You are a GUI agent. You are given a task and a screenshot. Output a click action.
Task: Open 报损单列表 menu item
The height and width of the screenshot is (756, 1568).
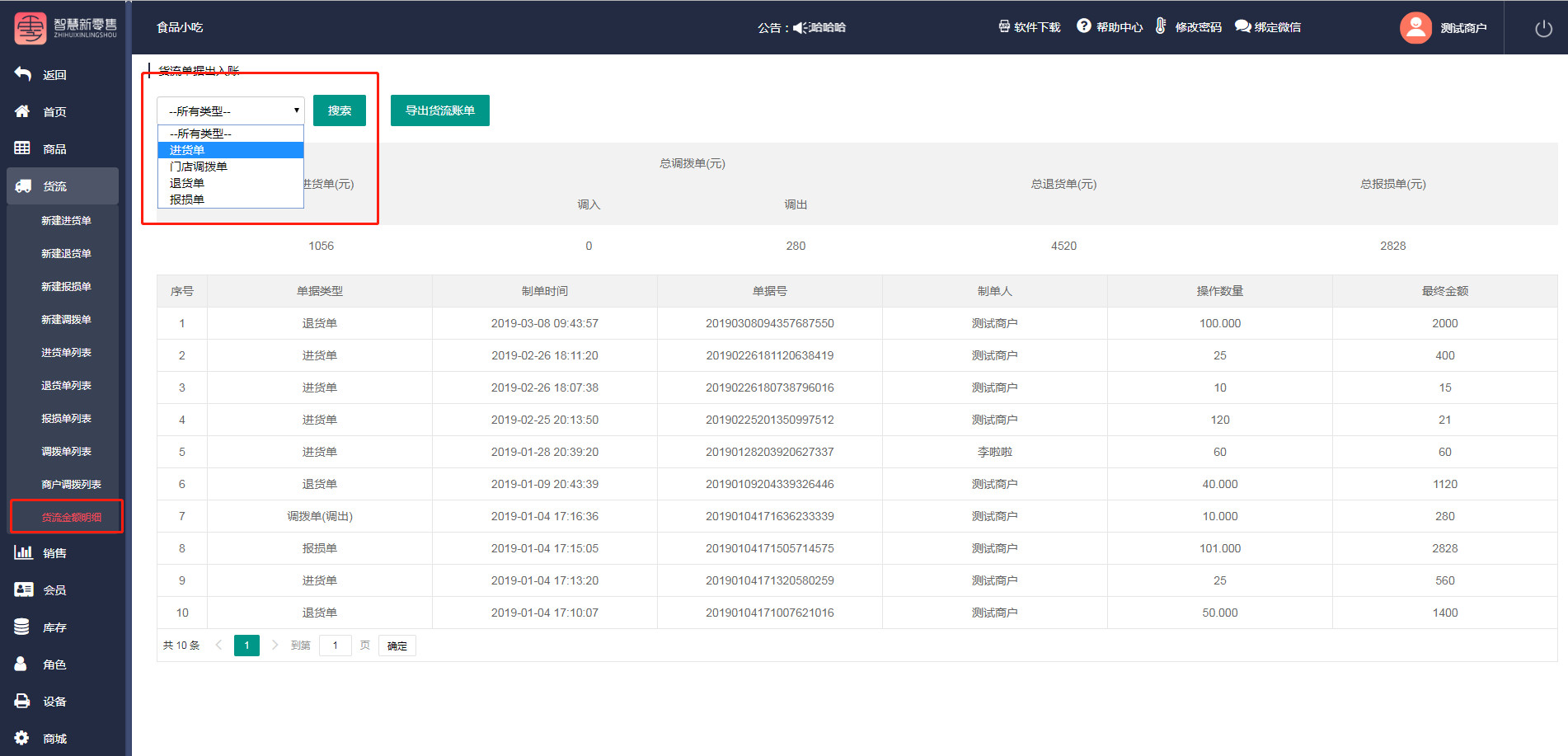pos(66,418)
